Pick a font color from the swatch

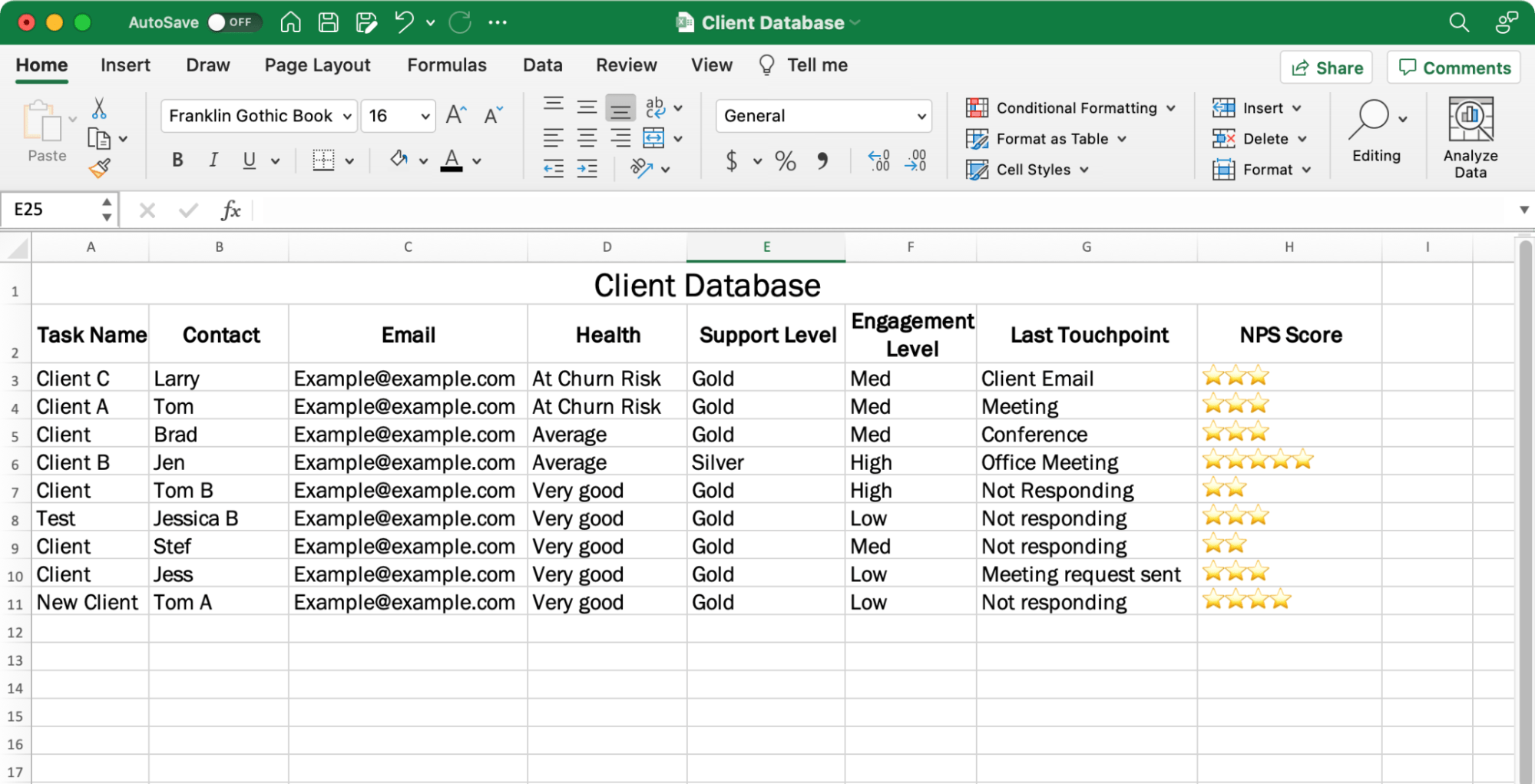(452, 160)
